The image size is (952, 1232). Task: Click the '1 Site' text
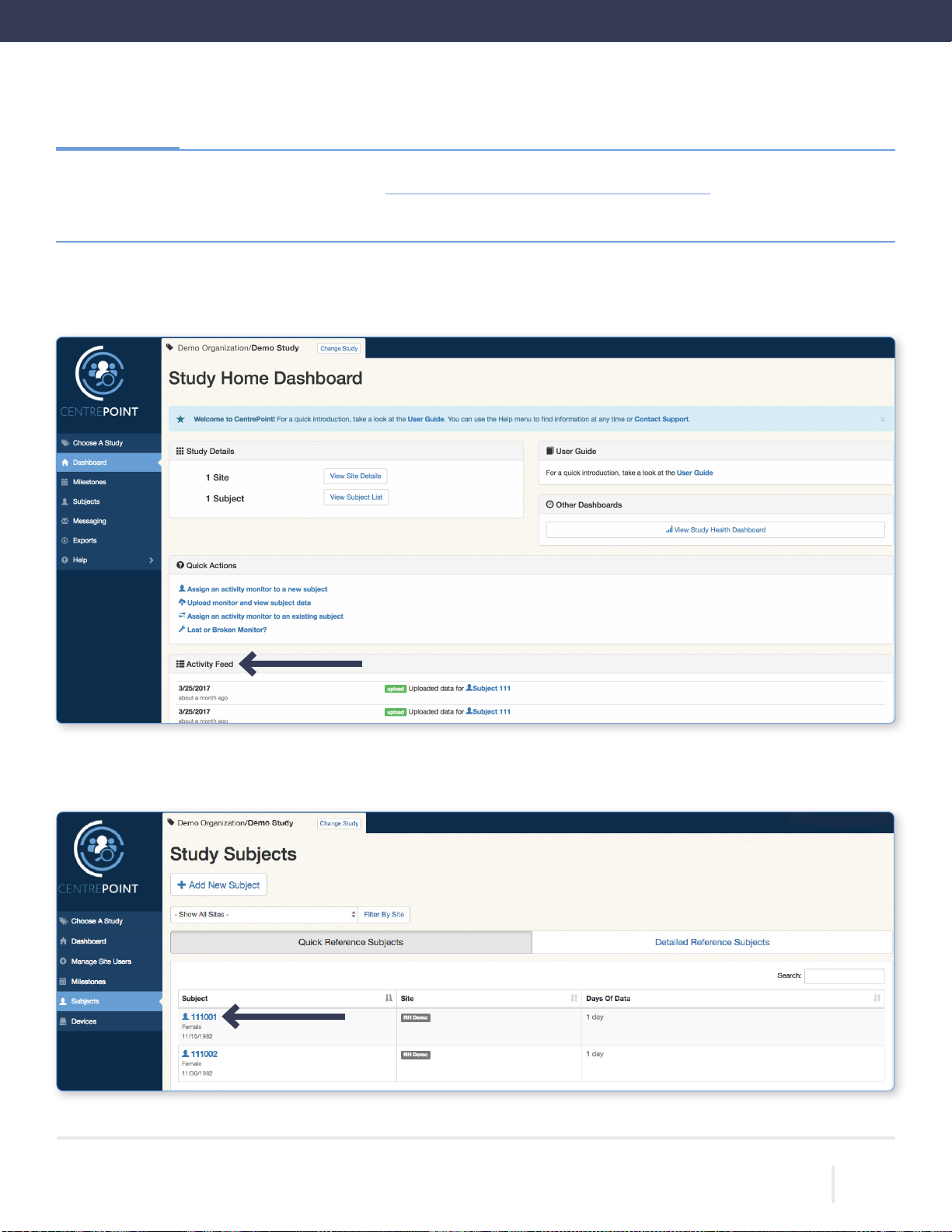(x=217, y=477)
